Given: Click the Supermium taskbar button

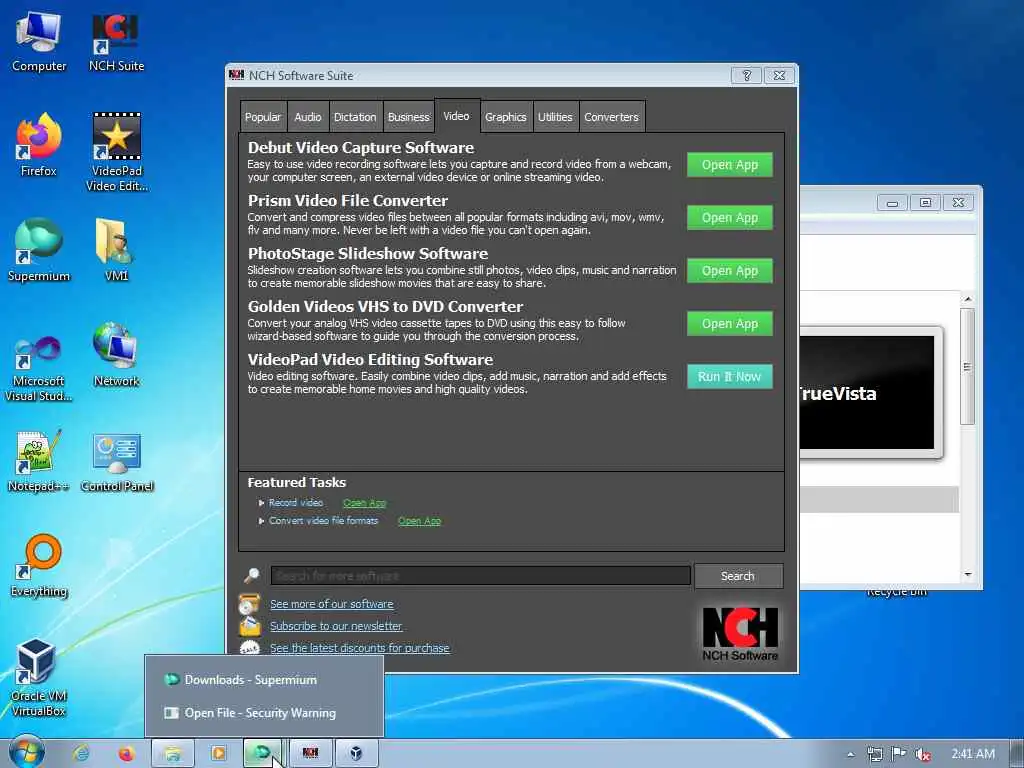Looking at the screenshot, I should 263,754.
